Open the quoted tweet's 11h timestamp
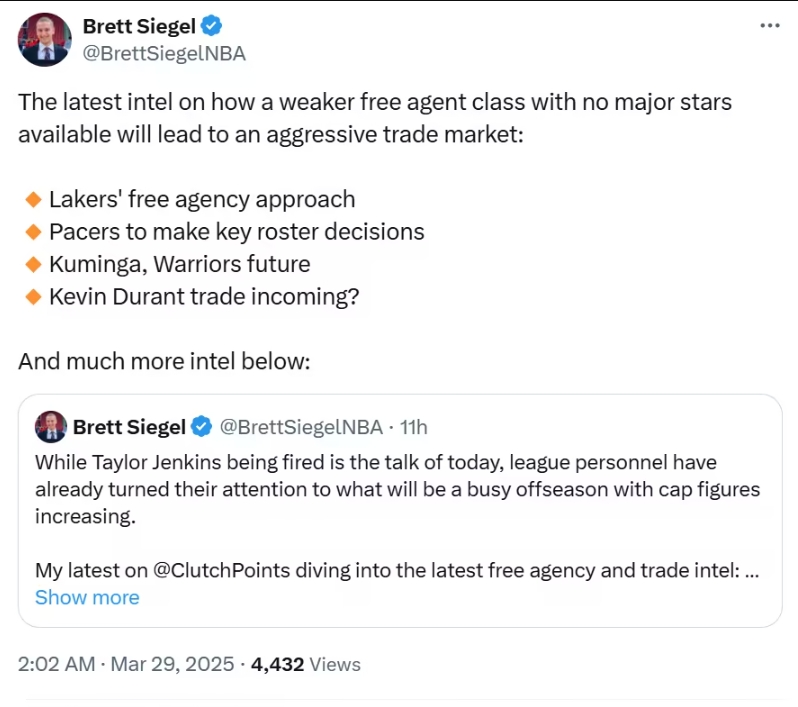 [414, 427]
